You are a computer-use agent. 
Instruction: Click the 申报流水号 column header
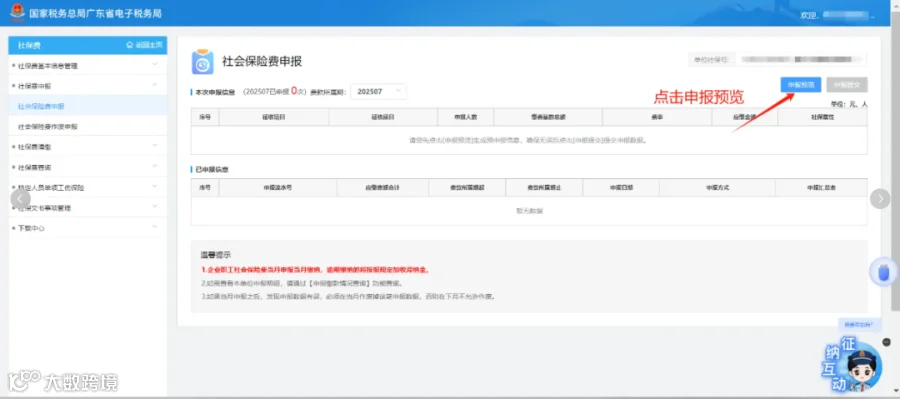click(x=278, y=188)
